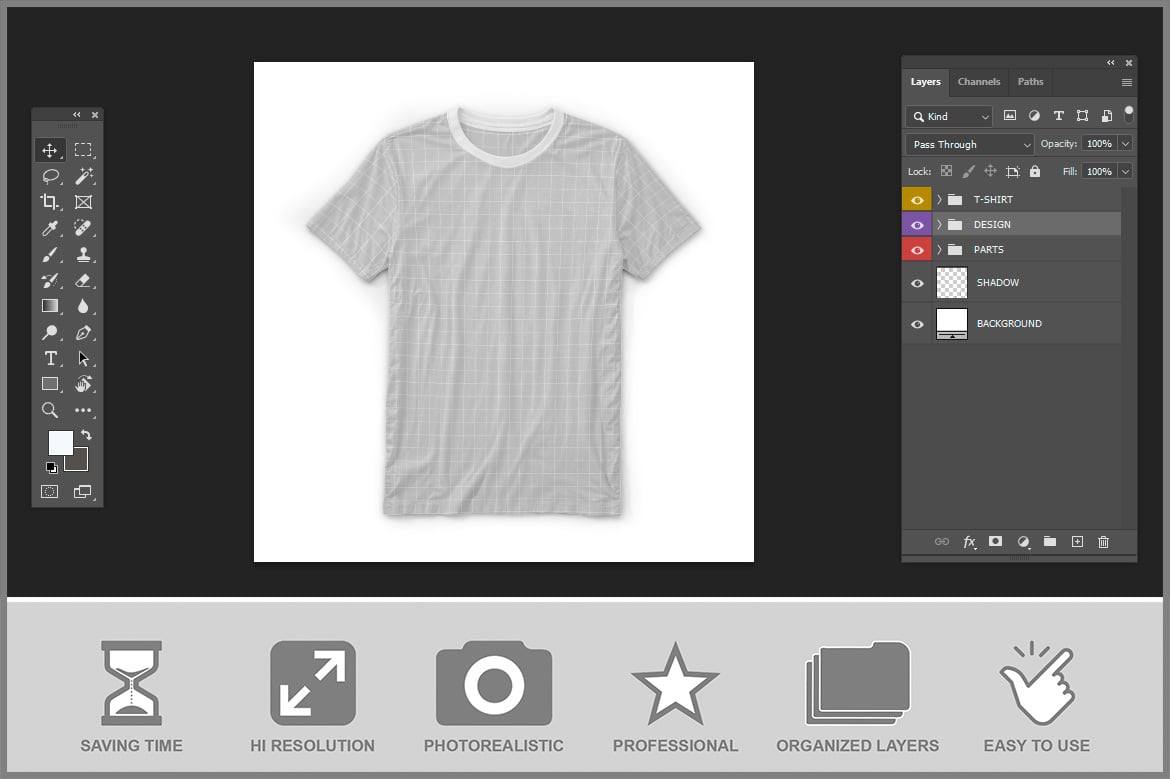Open the Pass Through blend mode dropdown
The width and height of the screenshot is (1170, 779).
coord(969,144)
